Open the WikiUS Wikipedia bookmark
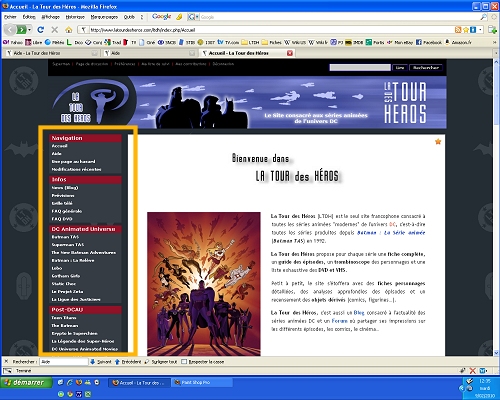The height and width of the screenshot is (400, 500). (295, 42)
